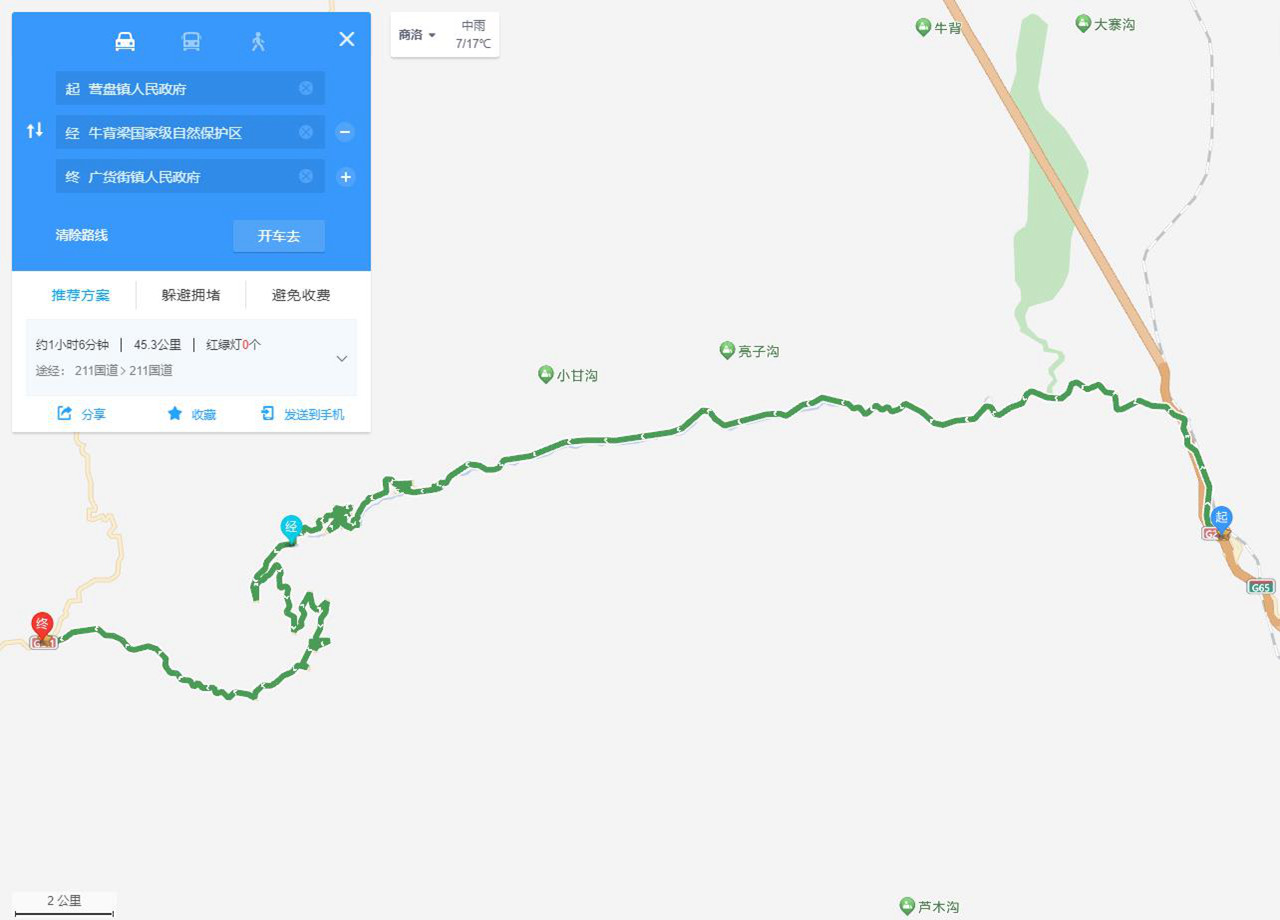The image size is (1280, 920).
Task: Swap start and destination arrows
Action: point(35,130)
